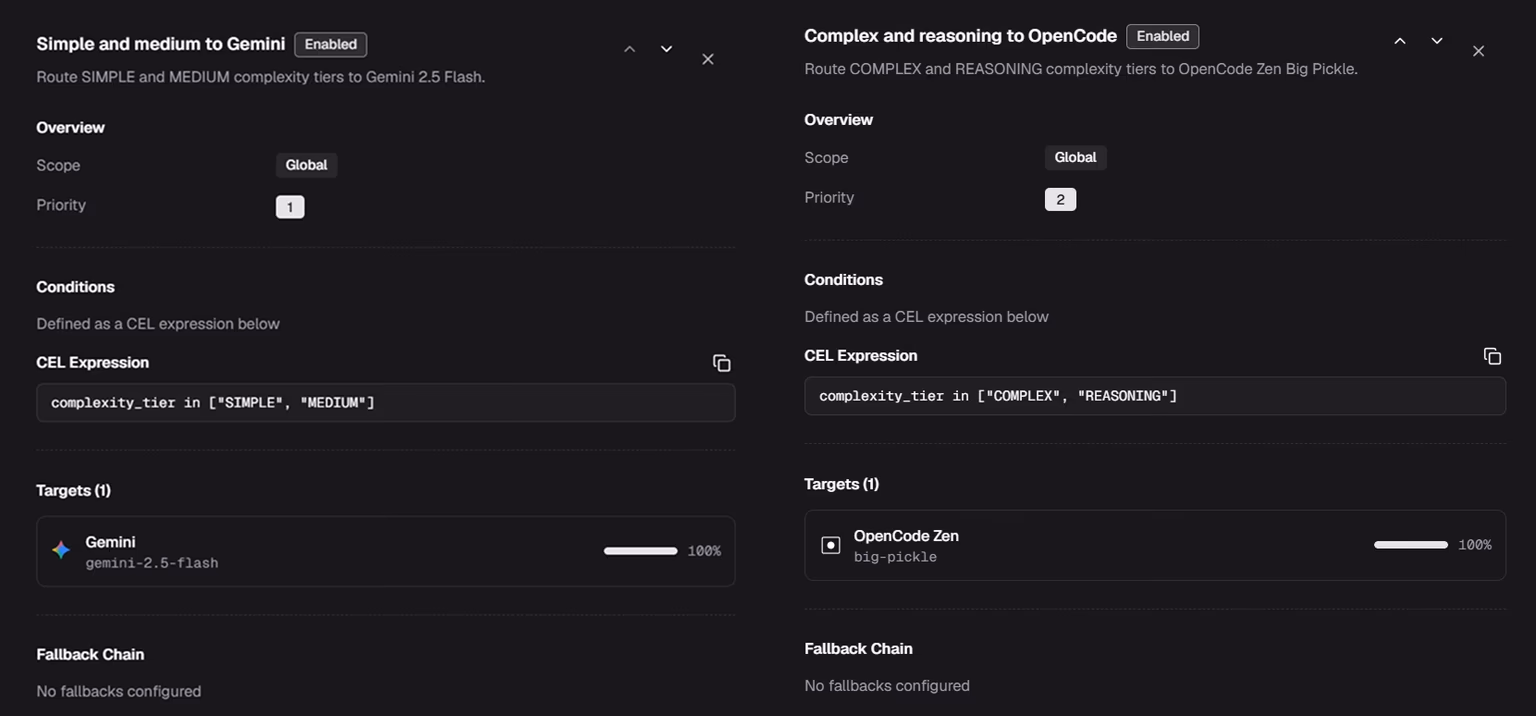Move Simple and medium to Gemini rule up
Screen dimensions: 1536x716
point(629,49)
